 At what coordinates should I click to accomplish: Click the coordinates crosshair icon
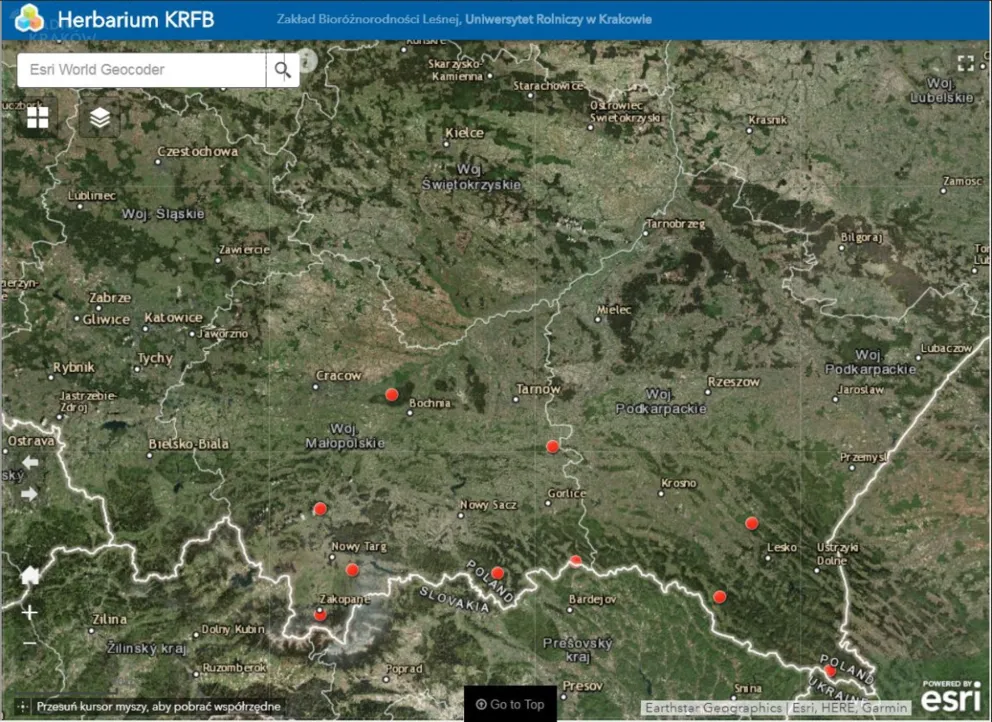pyautogui.click(x=22, y=707)
